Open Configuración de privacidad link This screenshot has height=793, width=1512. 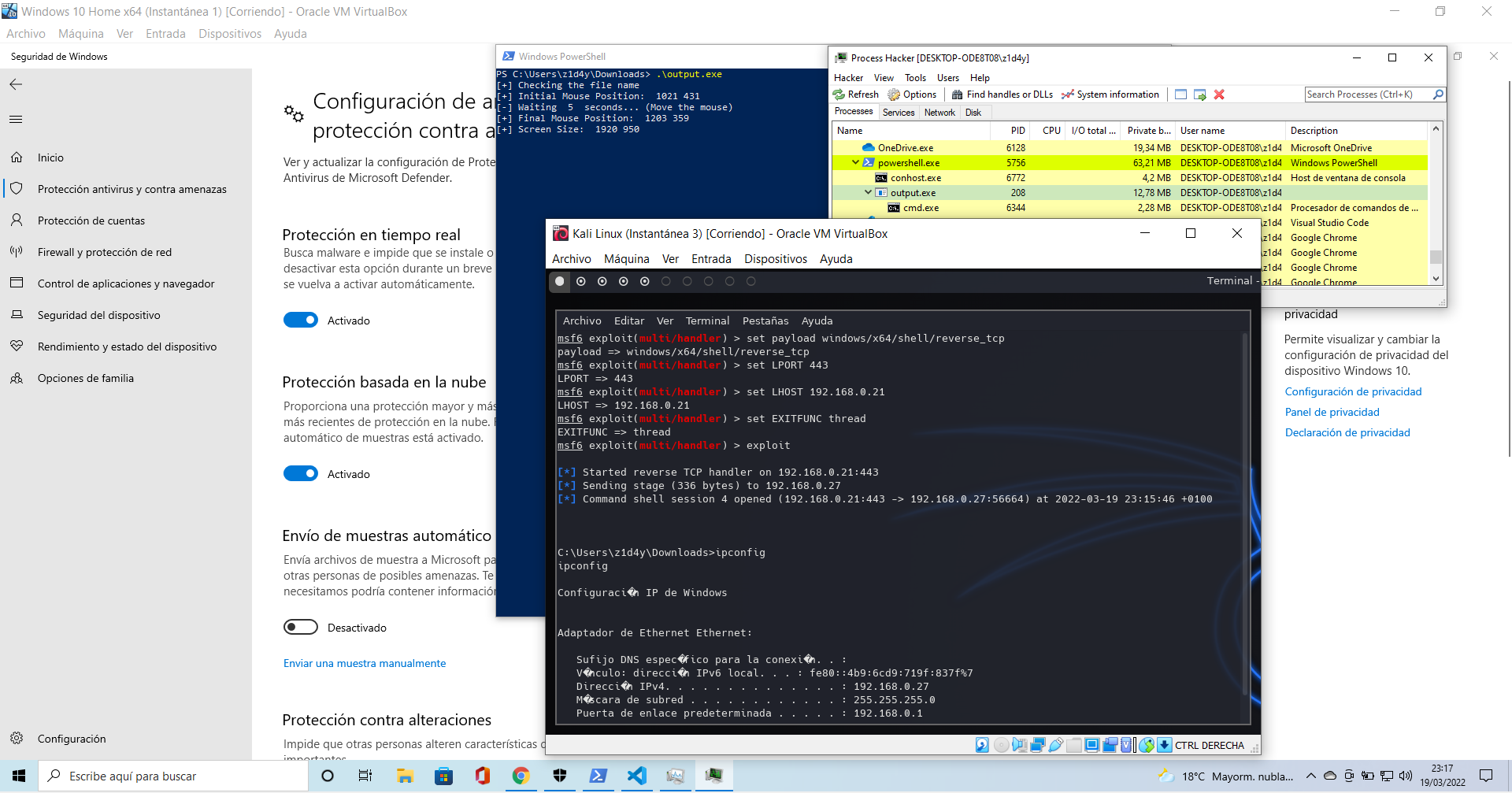(x=1353, y=391)
